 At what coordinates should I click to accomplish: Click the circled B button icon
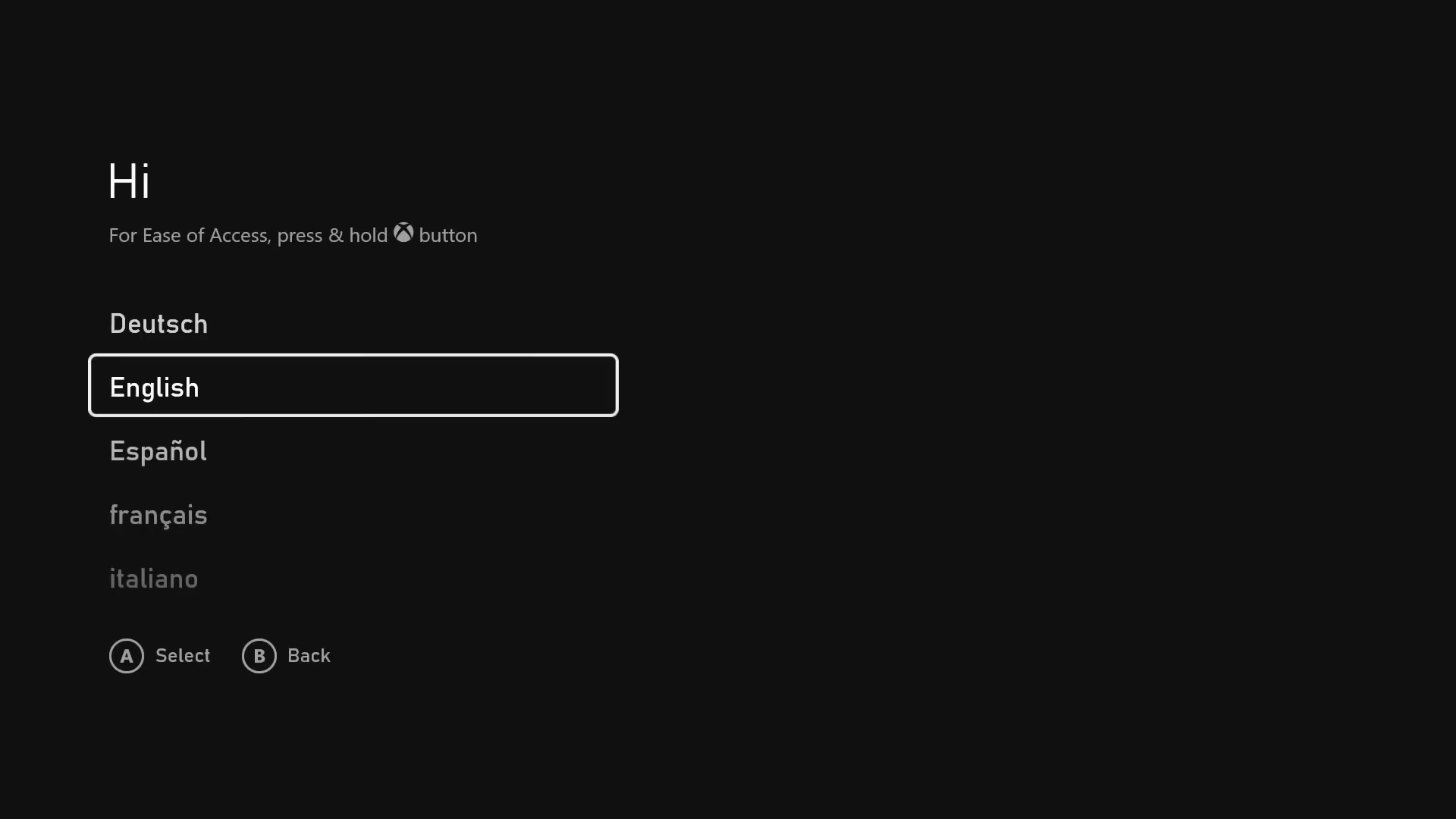[x=259, y=656]
